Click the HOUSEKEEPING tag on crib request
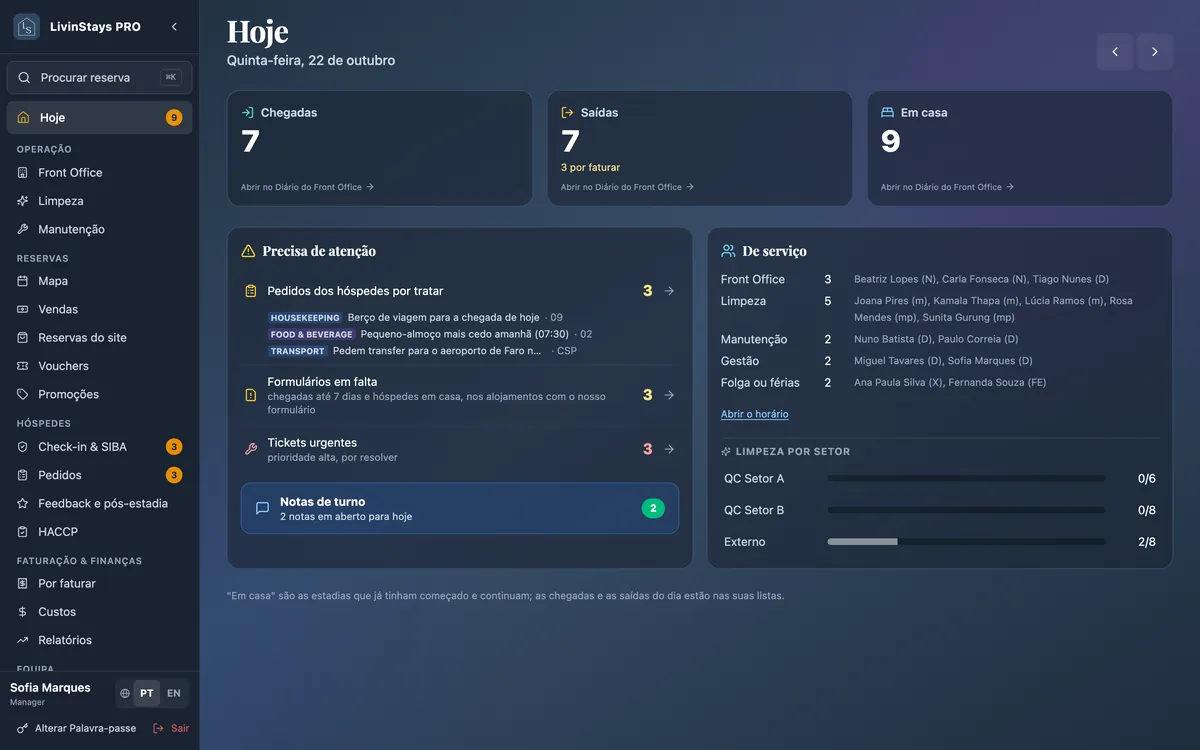The height and width of the screenshot is (750, 1200). point(306,318)
